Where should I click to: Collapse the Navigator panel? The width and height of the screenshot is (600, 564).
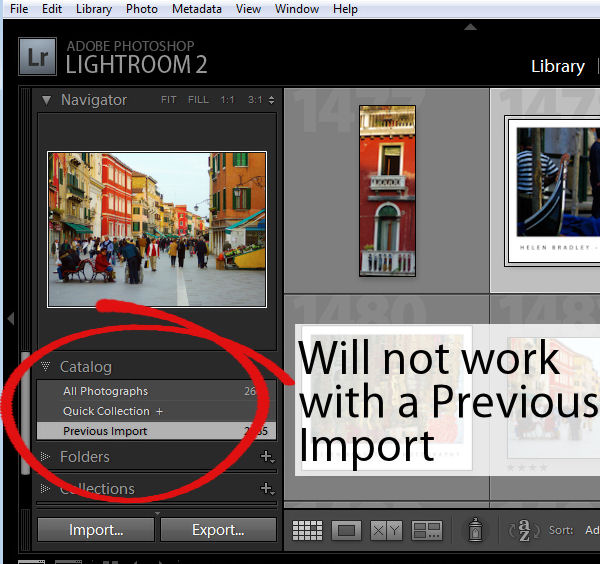46,101
